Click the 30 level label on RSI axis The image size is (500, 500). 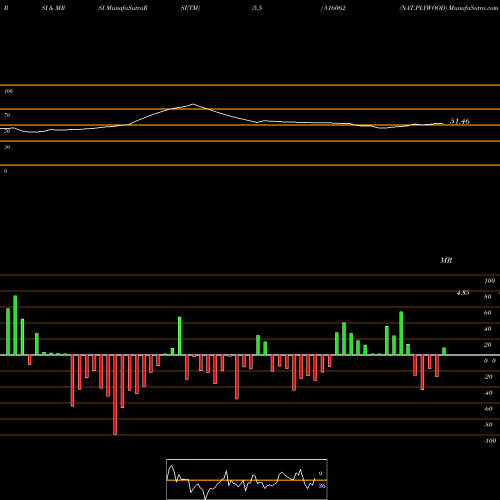click(x=7, y=147)
